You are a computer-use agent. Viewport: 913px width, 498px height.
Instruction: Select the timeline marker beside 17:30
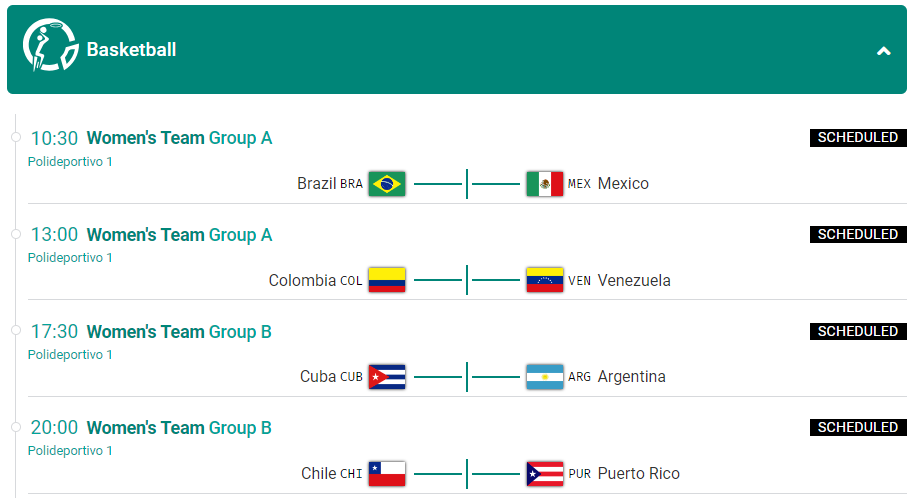pyautogui.click(x=16, y=330)
